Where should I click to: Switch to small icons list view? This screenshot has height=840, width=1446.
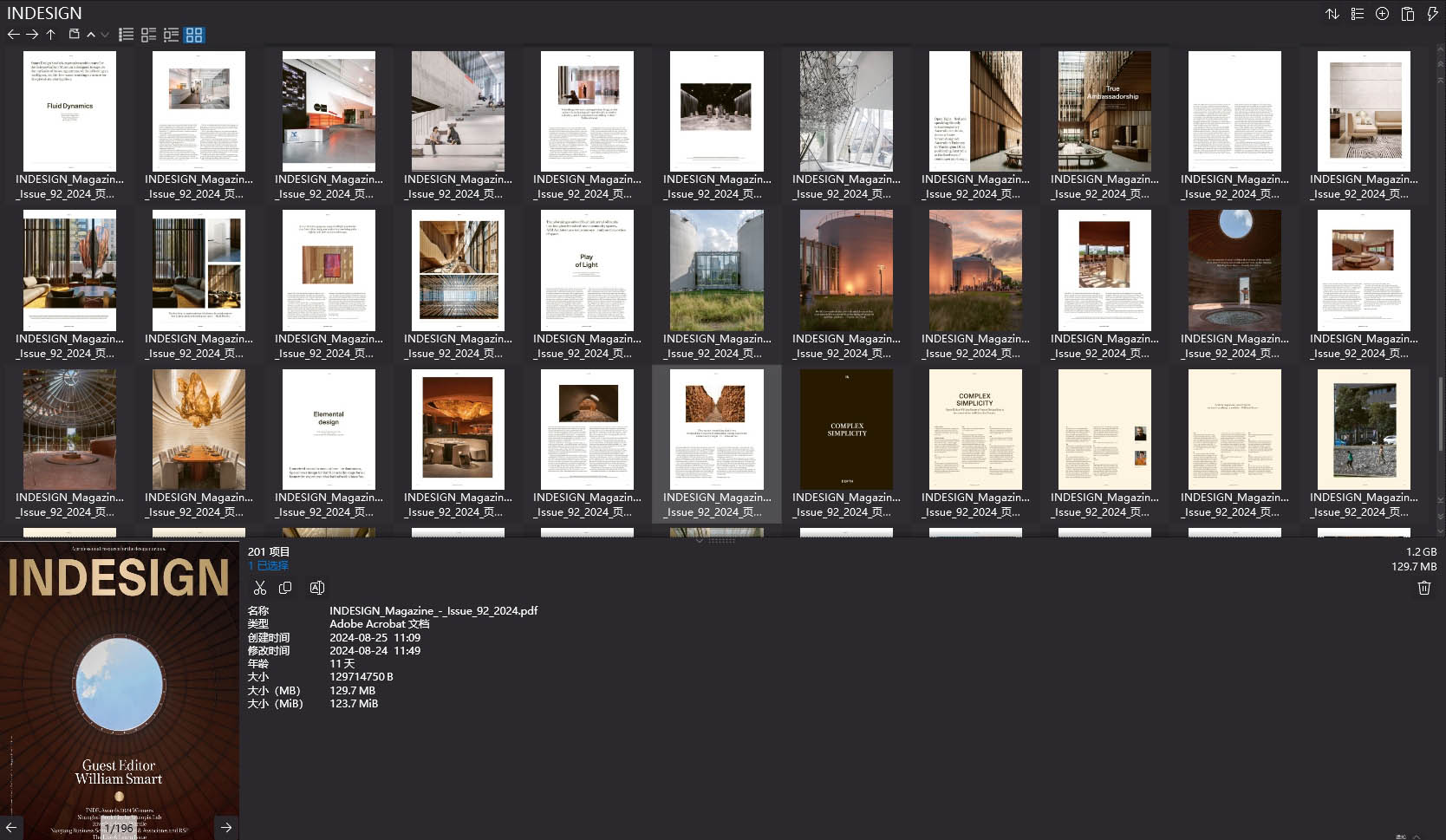click(149, 35)
